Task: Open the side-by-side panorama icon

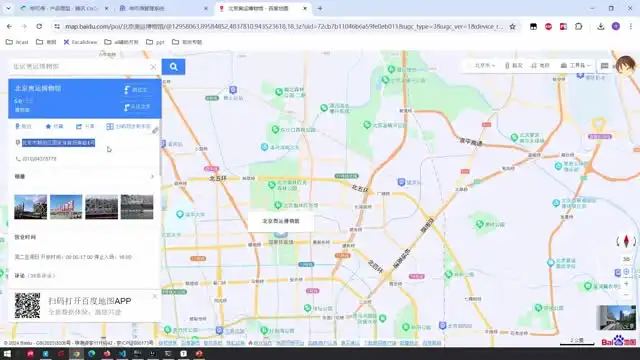Action: (x=110, y=126)
